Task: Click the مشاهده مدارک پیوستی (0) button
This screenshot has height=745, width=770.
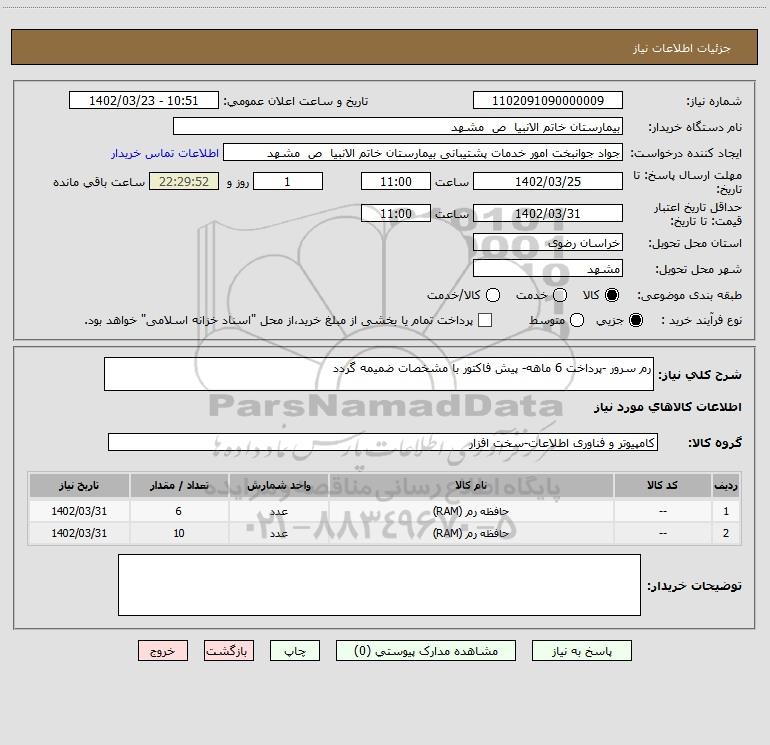Action: [x=426, y=651]
